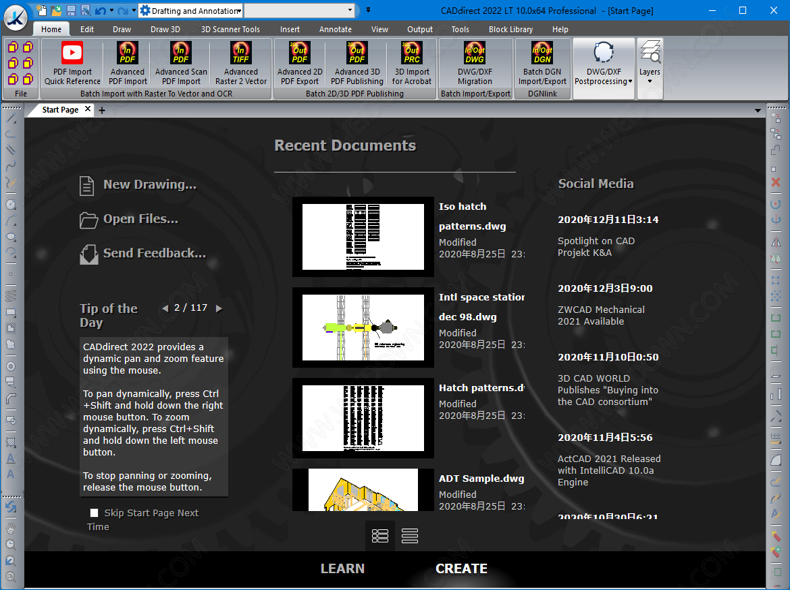Open the CADdirect application menu logo button
Image resolution: width=790 pixels, height=590 pixels.
(15, 16)
